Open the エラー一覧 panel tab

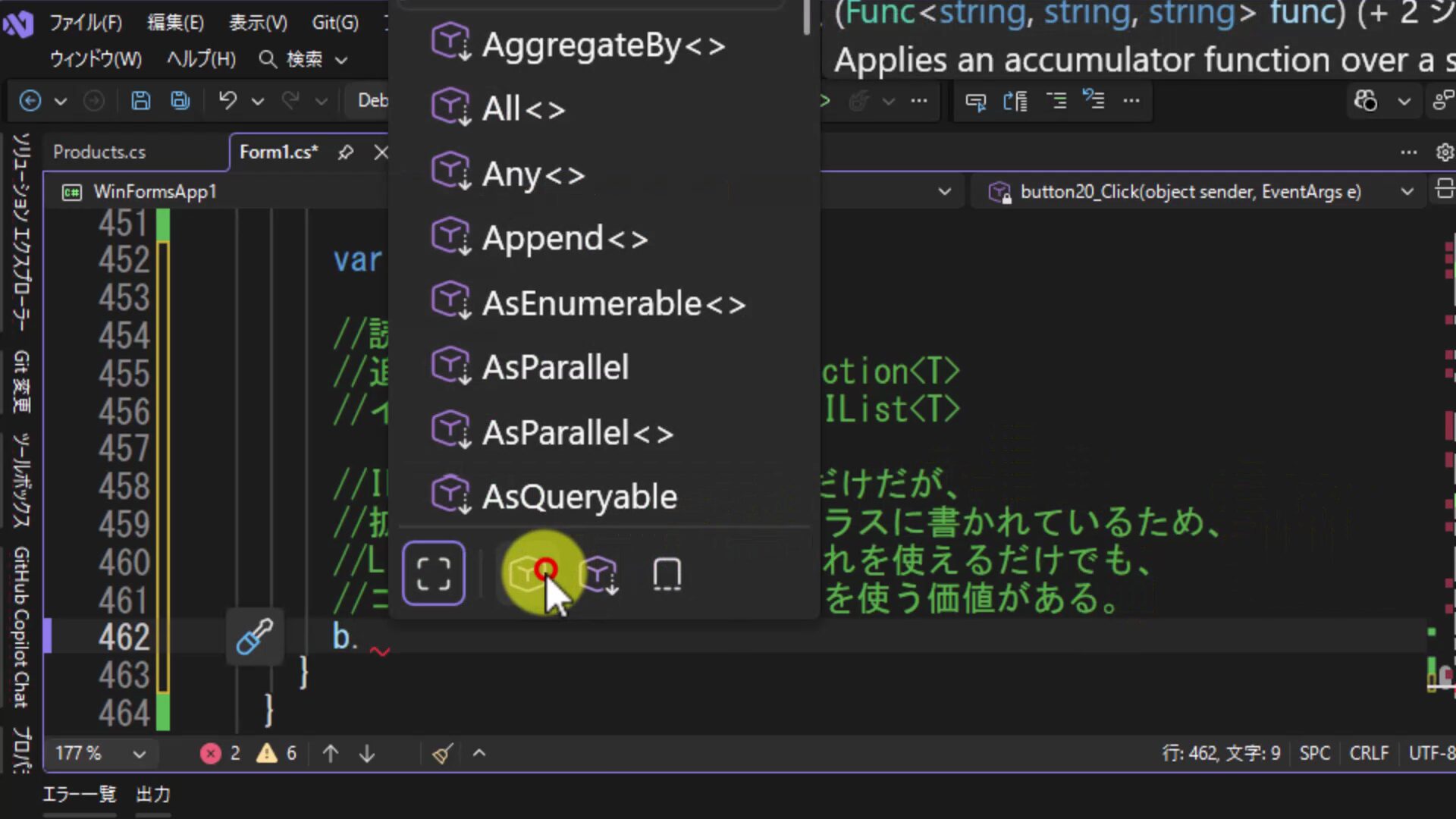click(x=80, y=794)
